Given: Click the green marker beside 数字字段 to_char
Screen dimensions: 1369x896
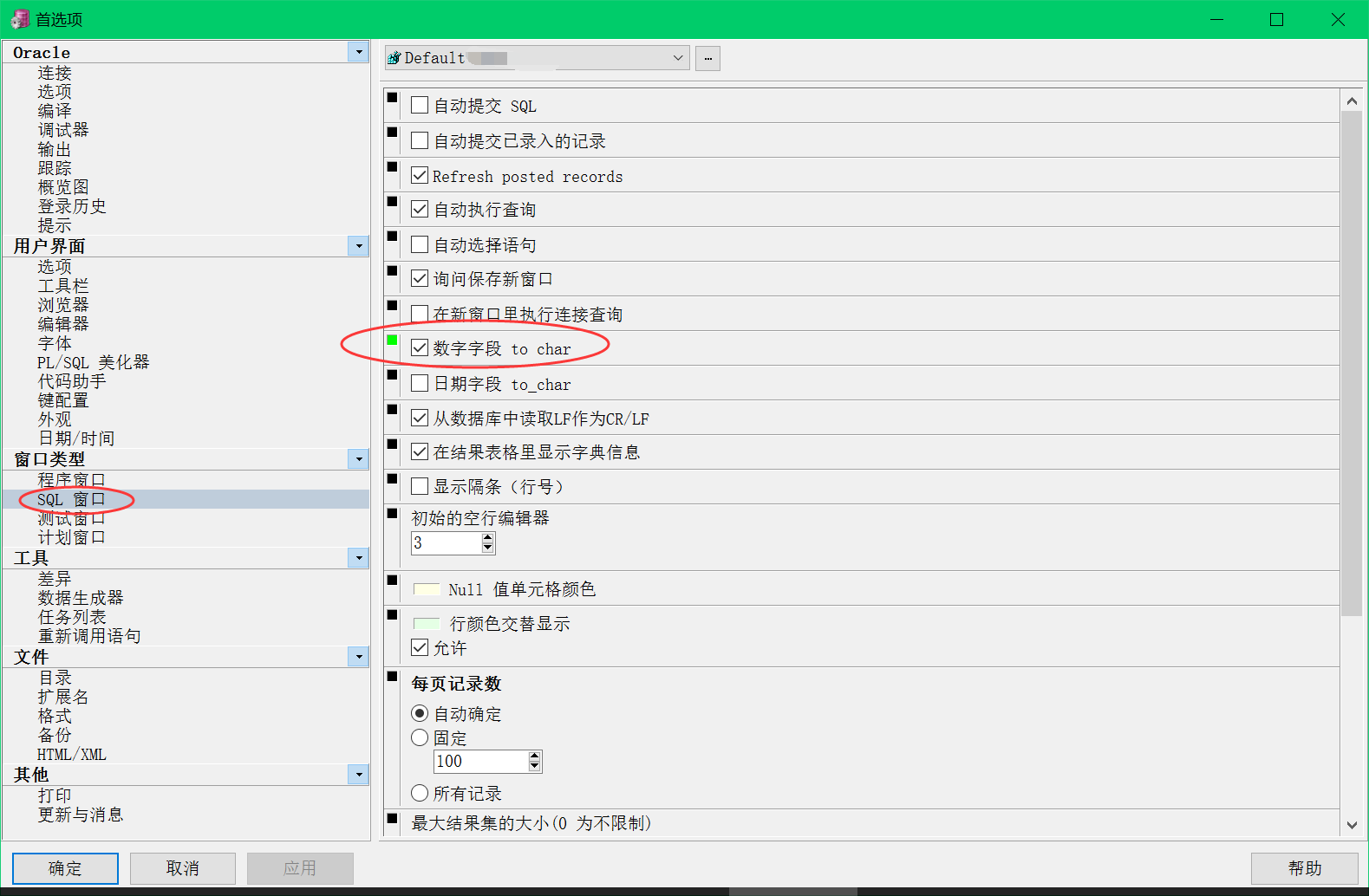Looking at the screenshot, I should 392,341.
